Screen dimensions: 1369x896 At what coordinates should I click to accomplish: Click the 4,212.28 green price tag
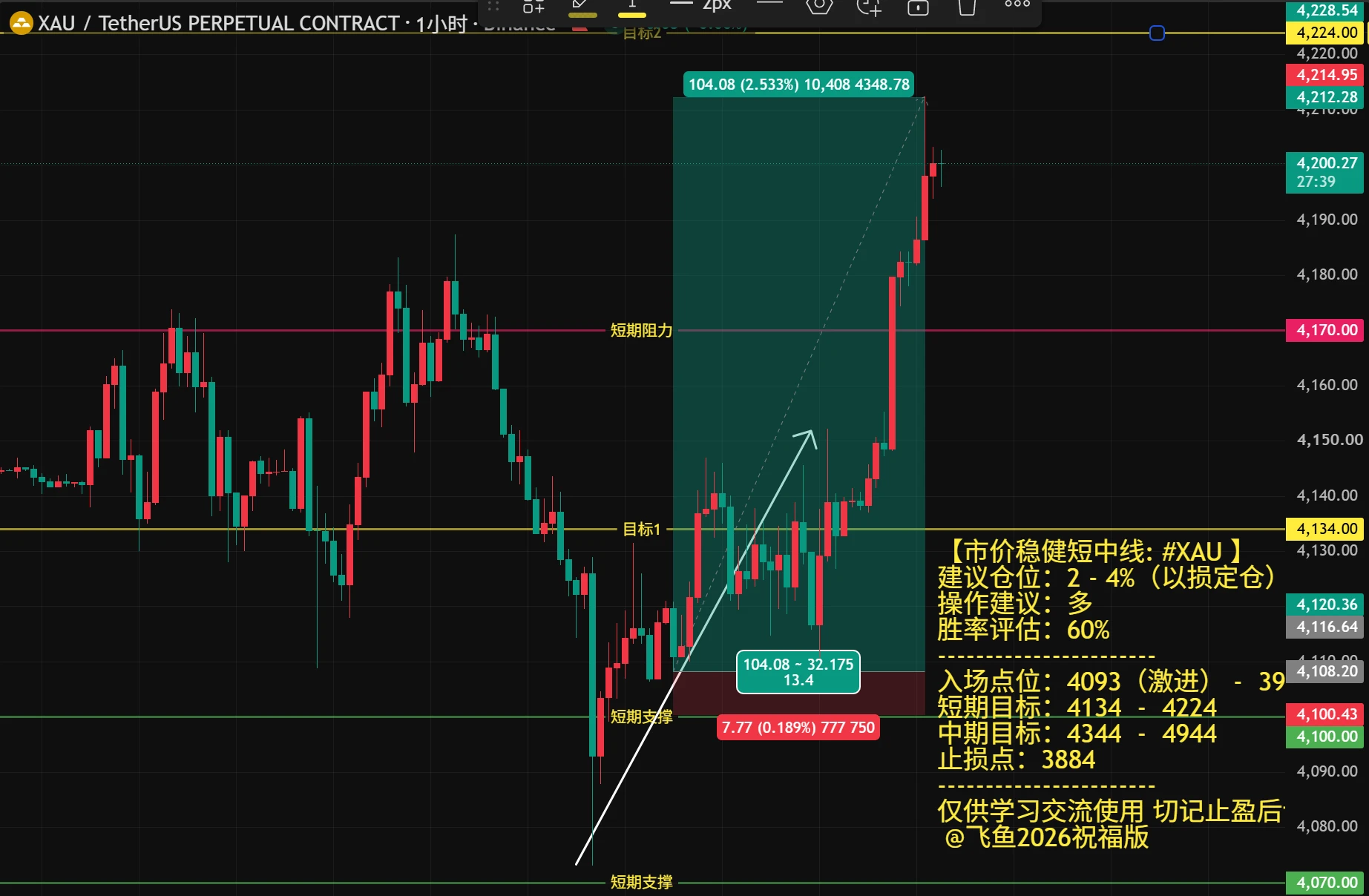click(x=1324, y=97)
